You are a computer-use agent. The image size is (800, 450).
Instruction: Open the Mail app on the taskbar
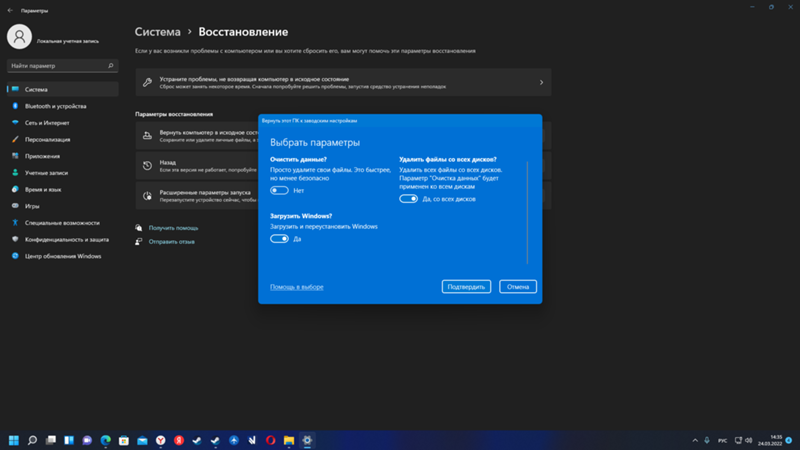click(142, 440)
